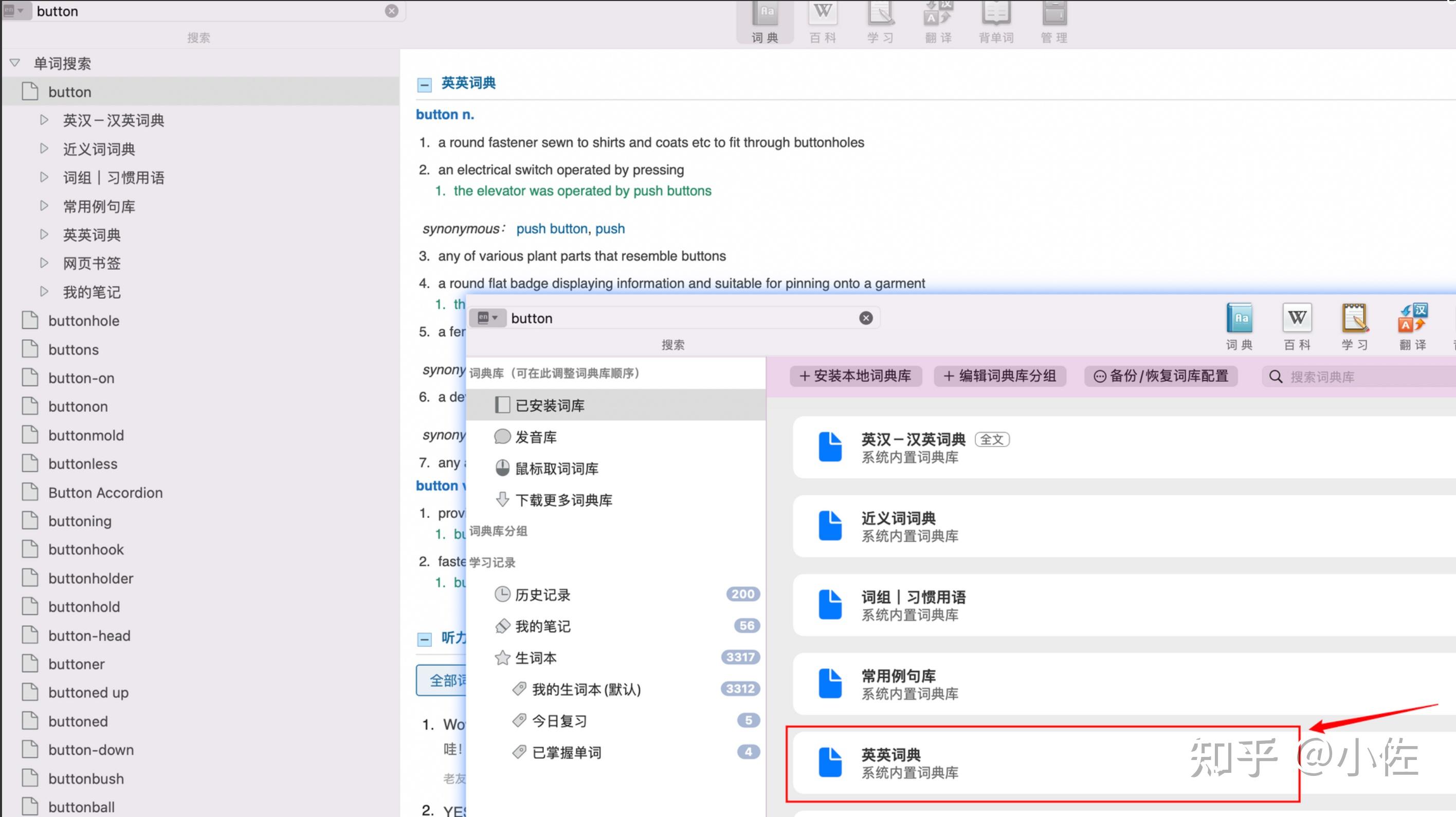Click document icon on 常用例句库 card
This screenshot has height=817, width=1456.
(830, 683)
